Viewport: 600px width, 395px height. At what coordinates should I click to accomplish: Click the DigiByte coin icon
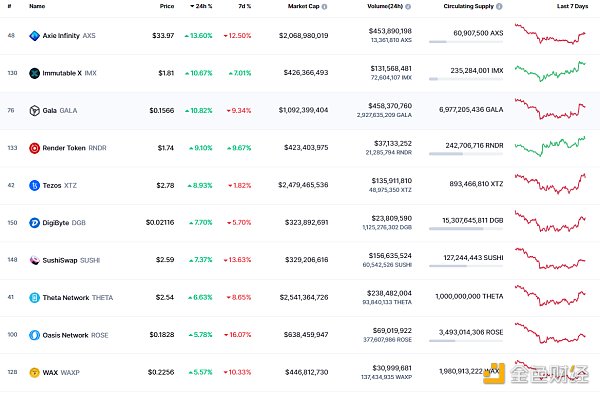(34, 223)
